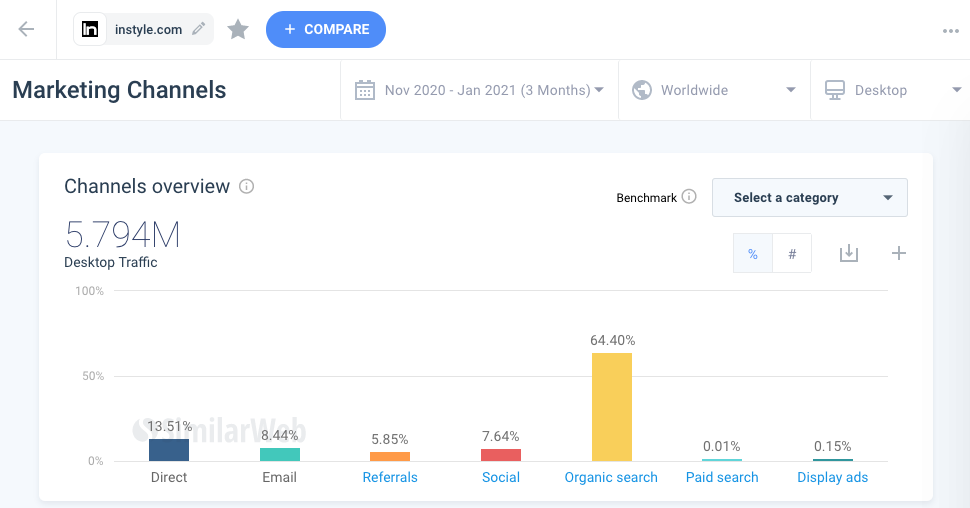Click the Direct channel label
970x508 pixels.
point(169,477)
